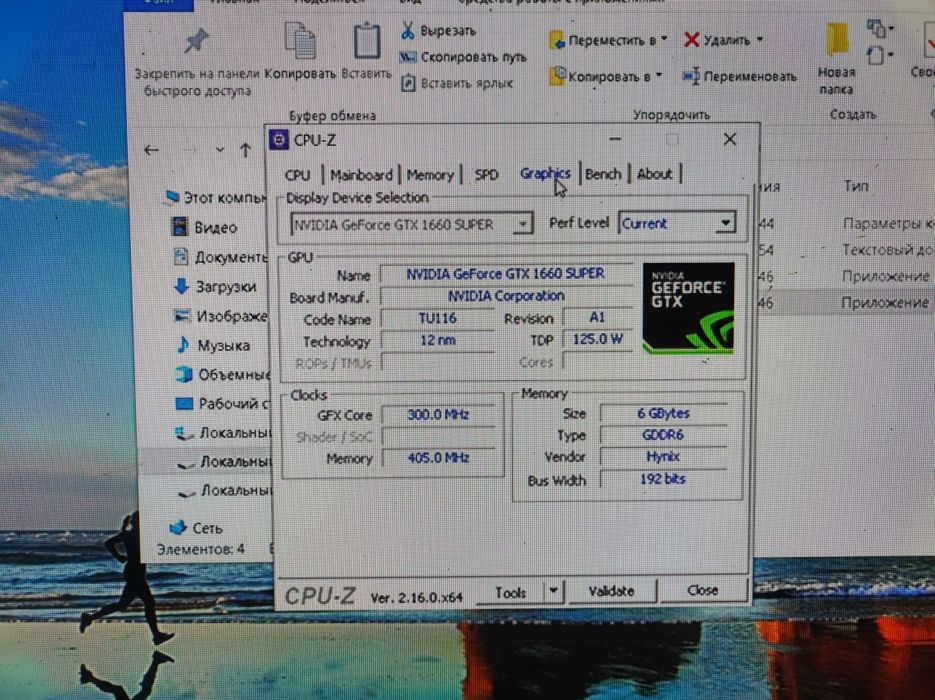
Task: Click the A1 revision value
Action: (597, 317)
